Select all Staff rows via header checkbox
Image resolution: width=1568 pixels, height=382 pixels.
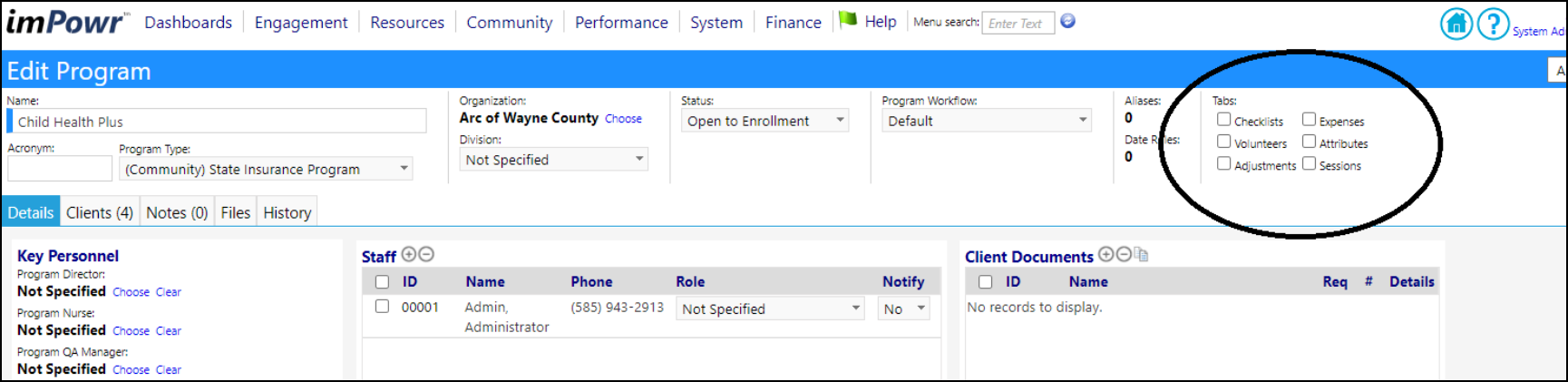tap(383, 282)
